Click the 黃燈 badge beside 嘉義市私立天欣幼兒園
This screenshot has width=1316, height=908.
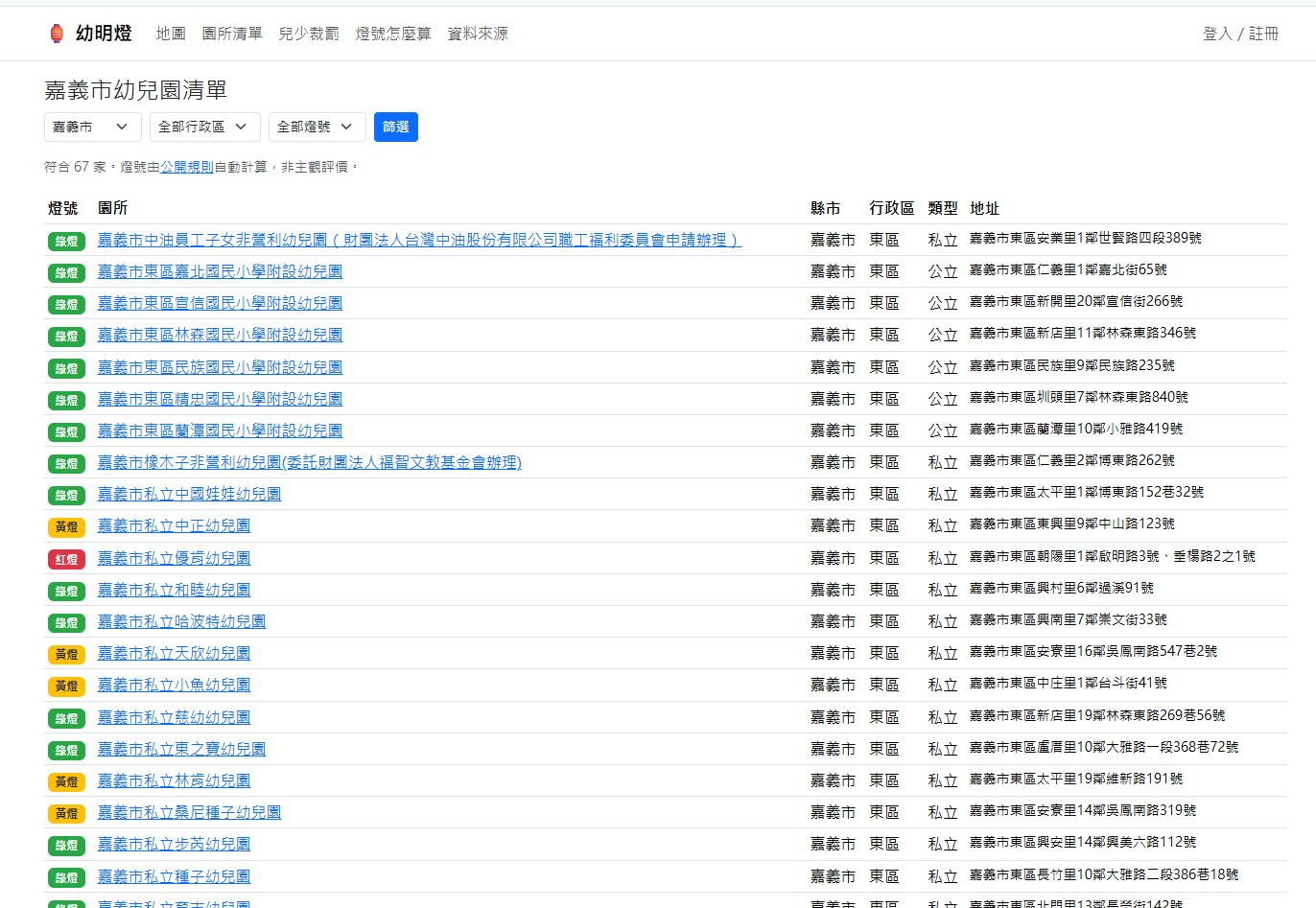tap(67, 655)
